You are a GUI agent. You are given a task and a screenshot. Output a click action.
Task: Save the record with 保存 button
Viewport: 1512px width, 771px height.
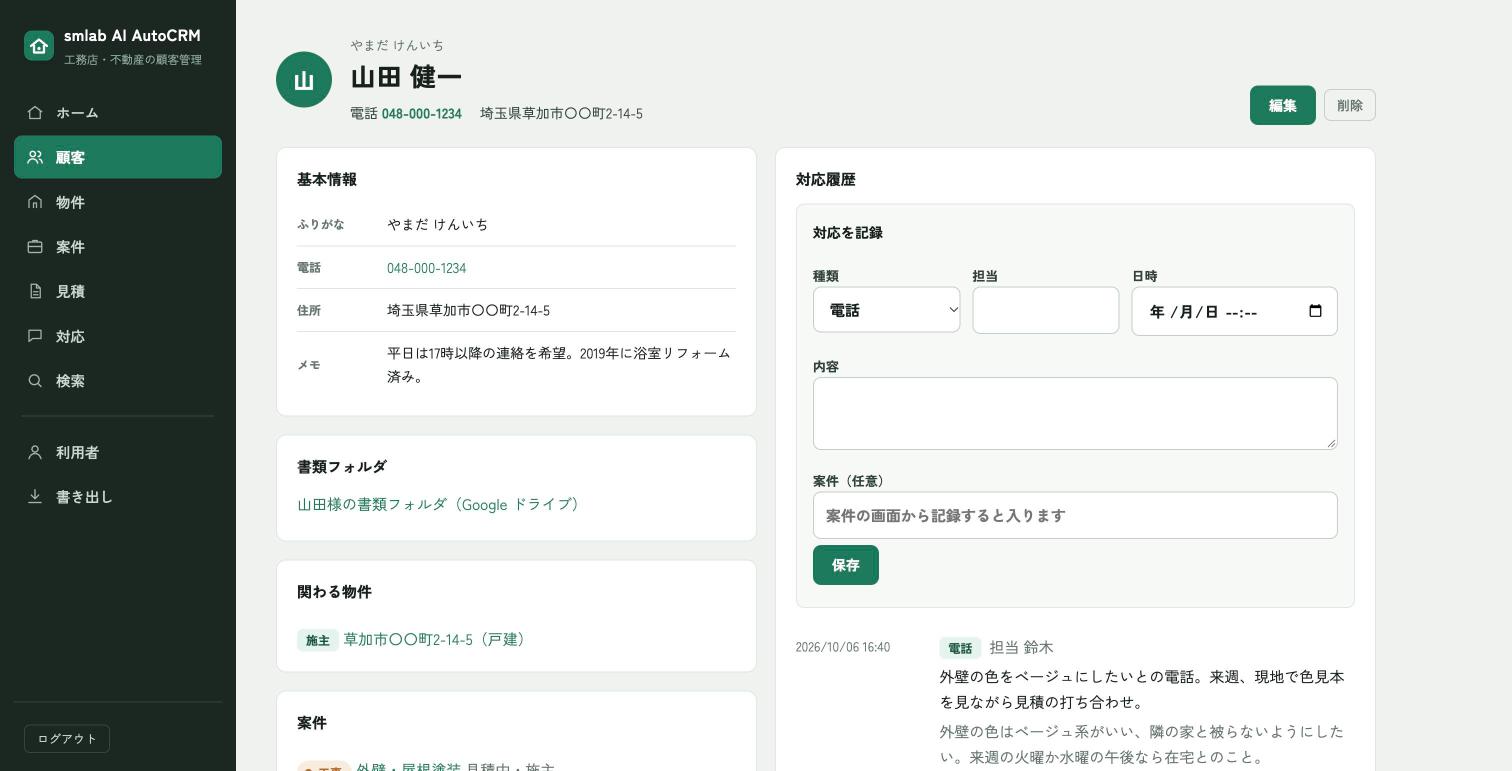pos(845,565)
